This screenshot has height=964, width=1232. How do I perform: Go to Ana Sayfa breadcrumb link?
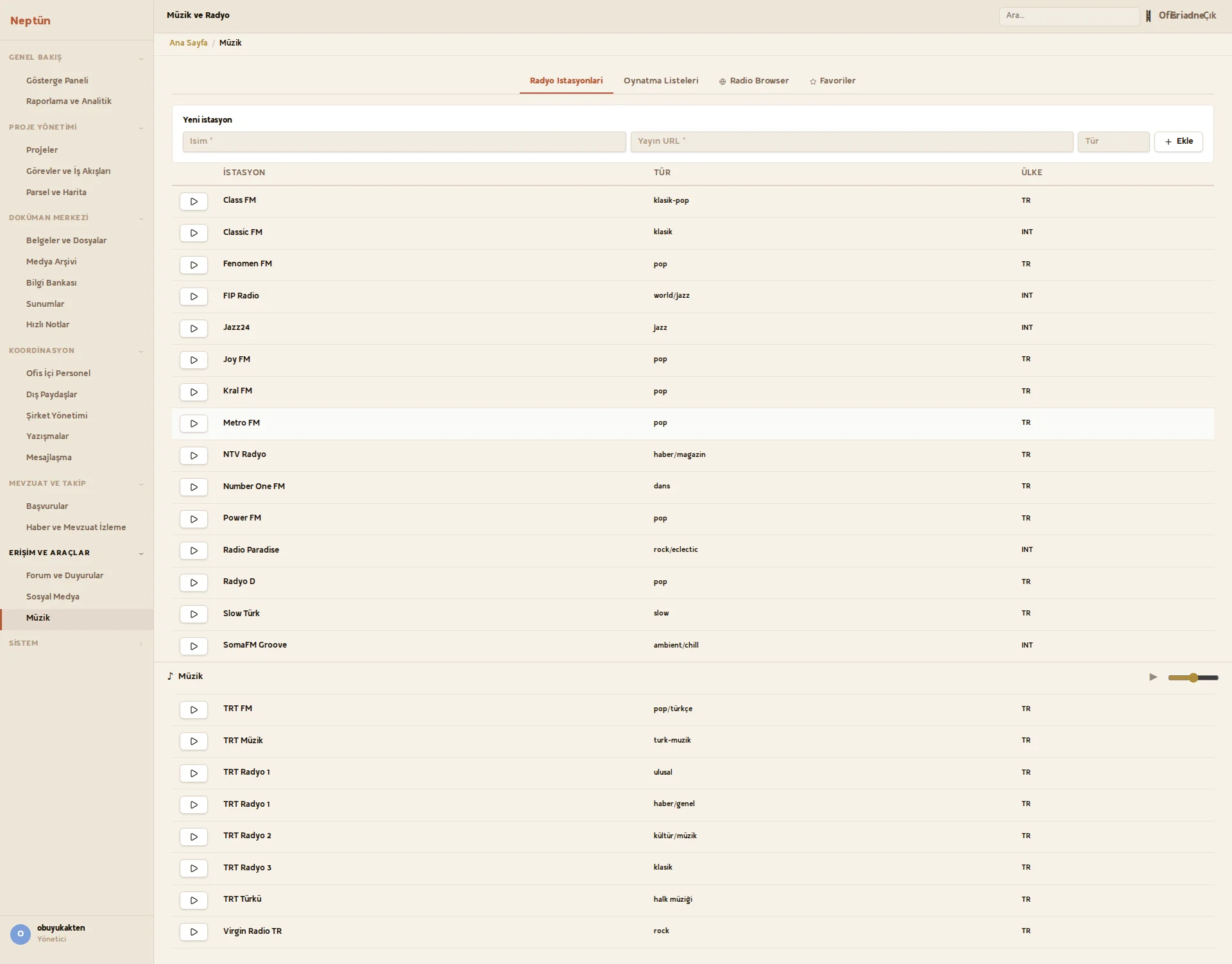pyautogui.click(x=188, y=43)
